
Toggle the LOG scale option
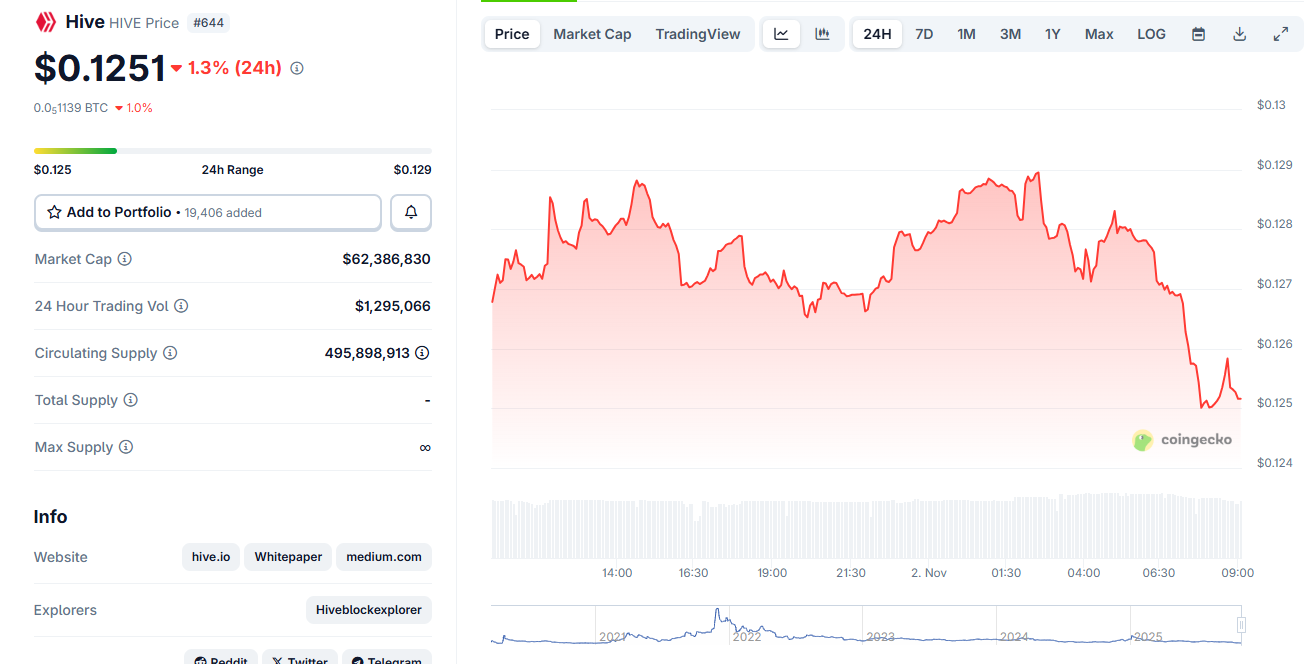pos(1151,34)
